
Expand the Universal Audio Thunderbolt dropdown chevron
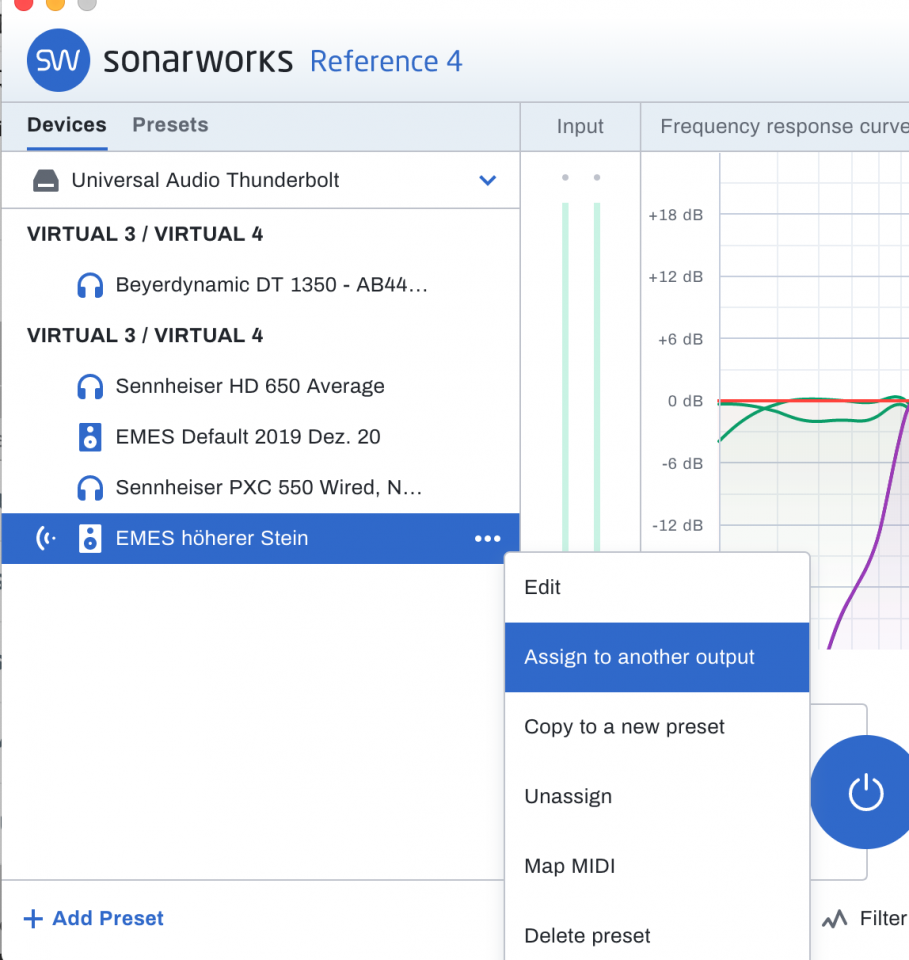click(x=487, y=180)
